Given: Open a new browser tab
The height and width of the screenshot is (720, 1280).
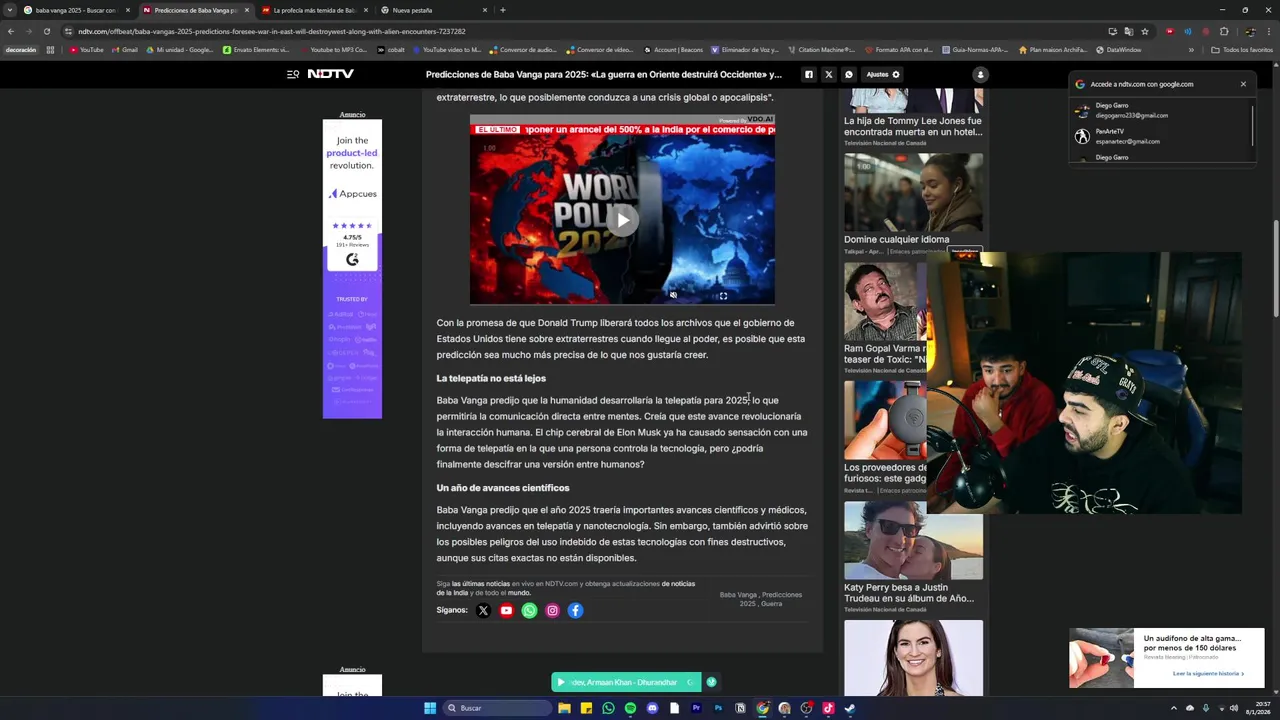Looking at the screenshot, I should 502,10.
